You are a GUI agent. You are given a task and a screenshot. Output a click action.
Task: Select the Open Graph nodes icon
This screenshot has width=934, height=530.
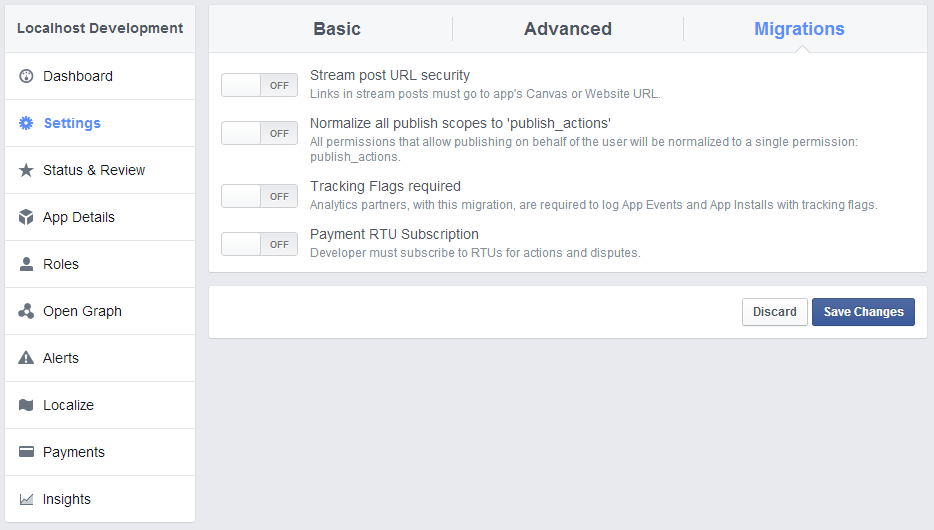(26, 311)
